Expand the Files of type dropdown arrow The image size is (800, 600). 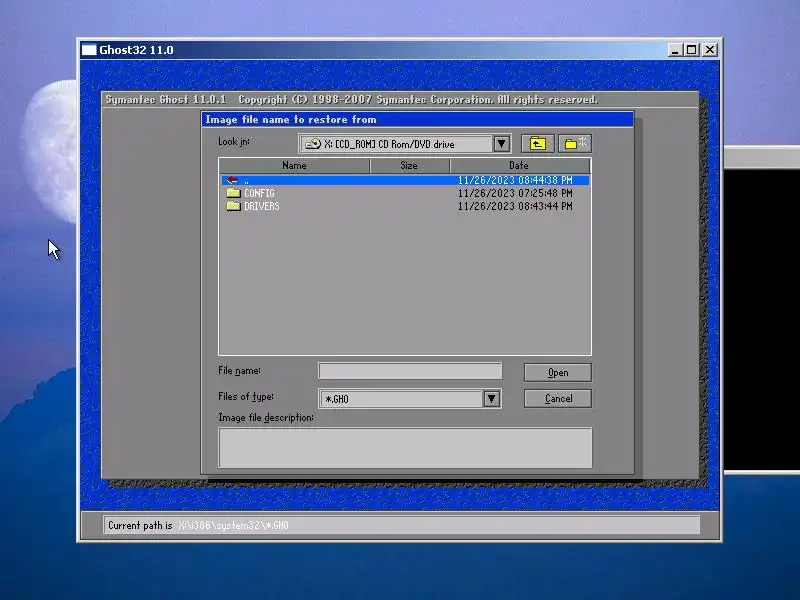click(x=491, y=398)
